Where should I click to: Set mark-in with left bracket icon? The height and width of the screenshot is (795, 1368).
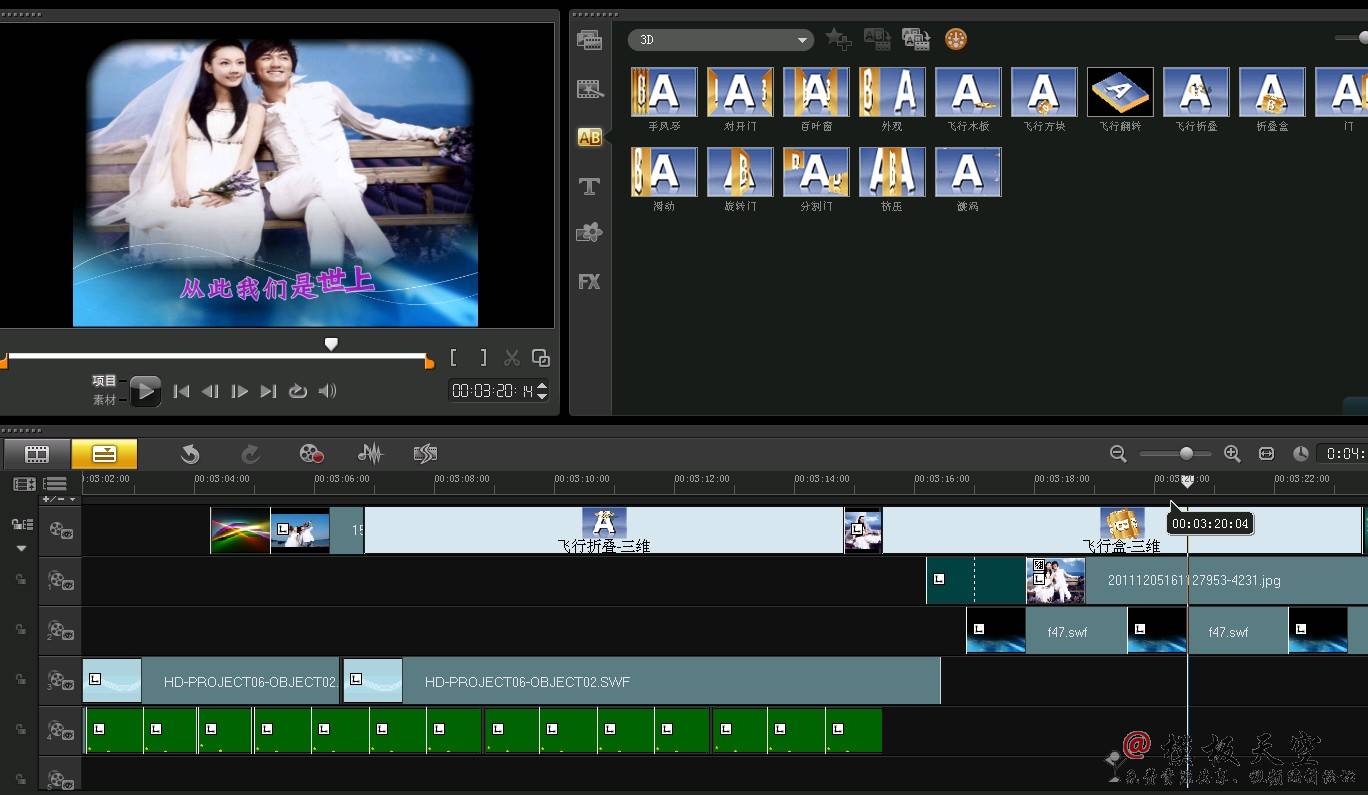pyautogui.click(x=454, y=358)
